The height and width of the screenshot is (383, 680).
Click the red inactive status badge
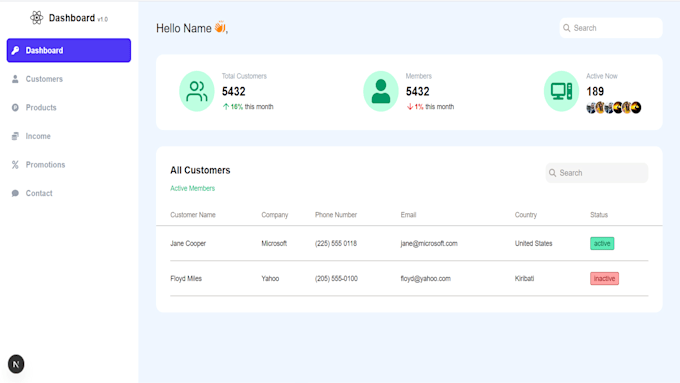coord(604,278)
